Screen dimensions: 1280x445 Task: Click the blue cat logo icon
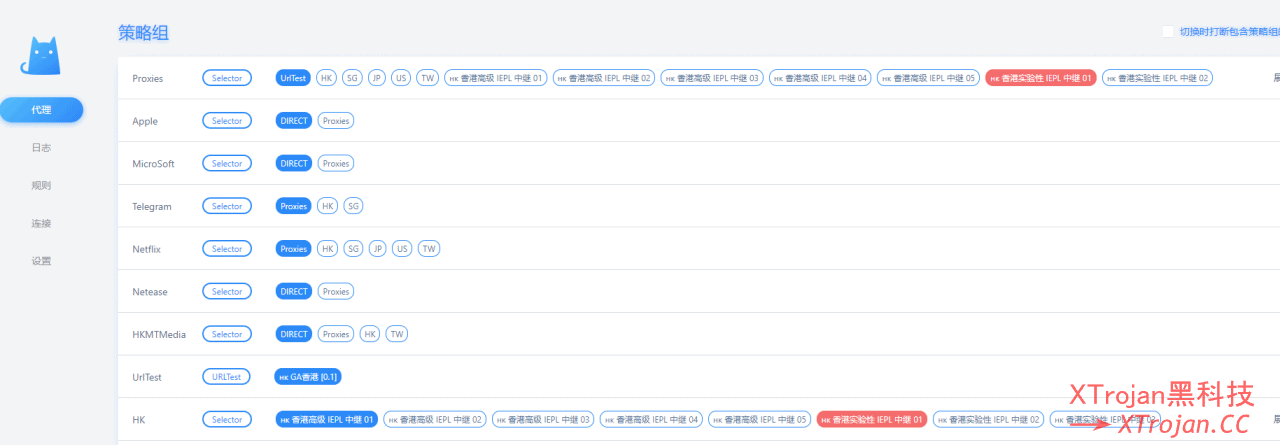pos(41,57)
